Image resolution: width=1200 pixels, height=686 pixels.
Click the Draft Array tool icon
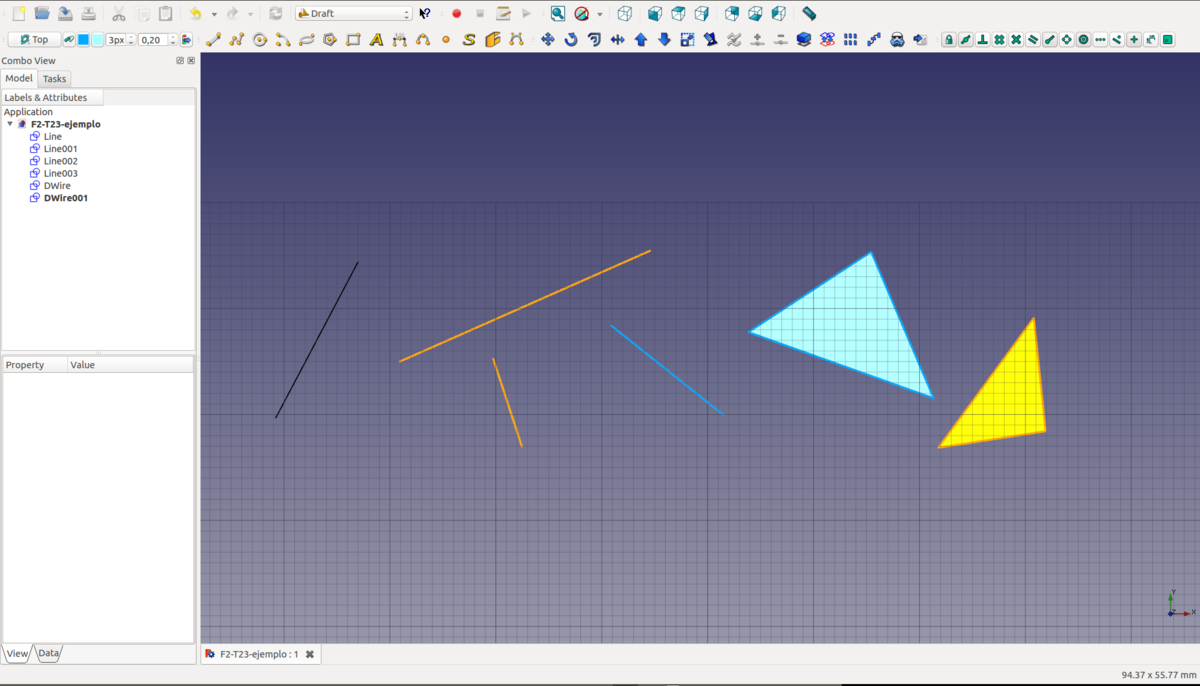(x=850, y=40)
